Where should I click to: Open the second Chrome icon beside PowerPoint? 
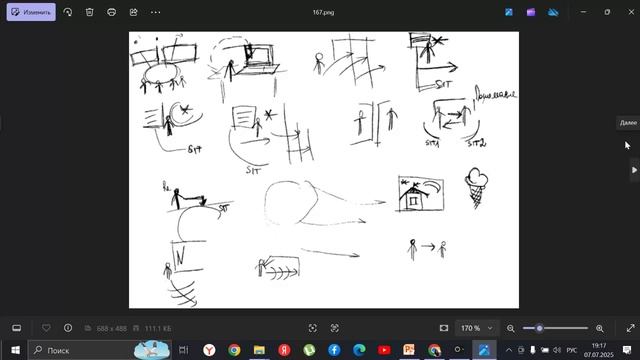434,350
